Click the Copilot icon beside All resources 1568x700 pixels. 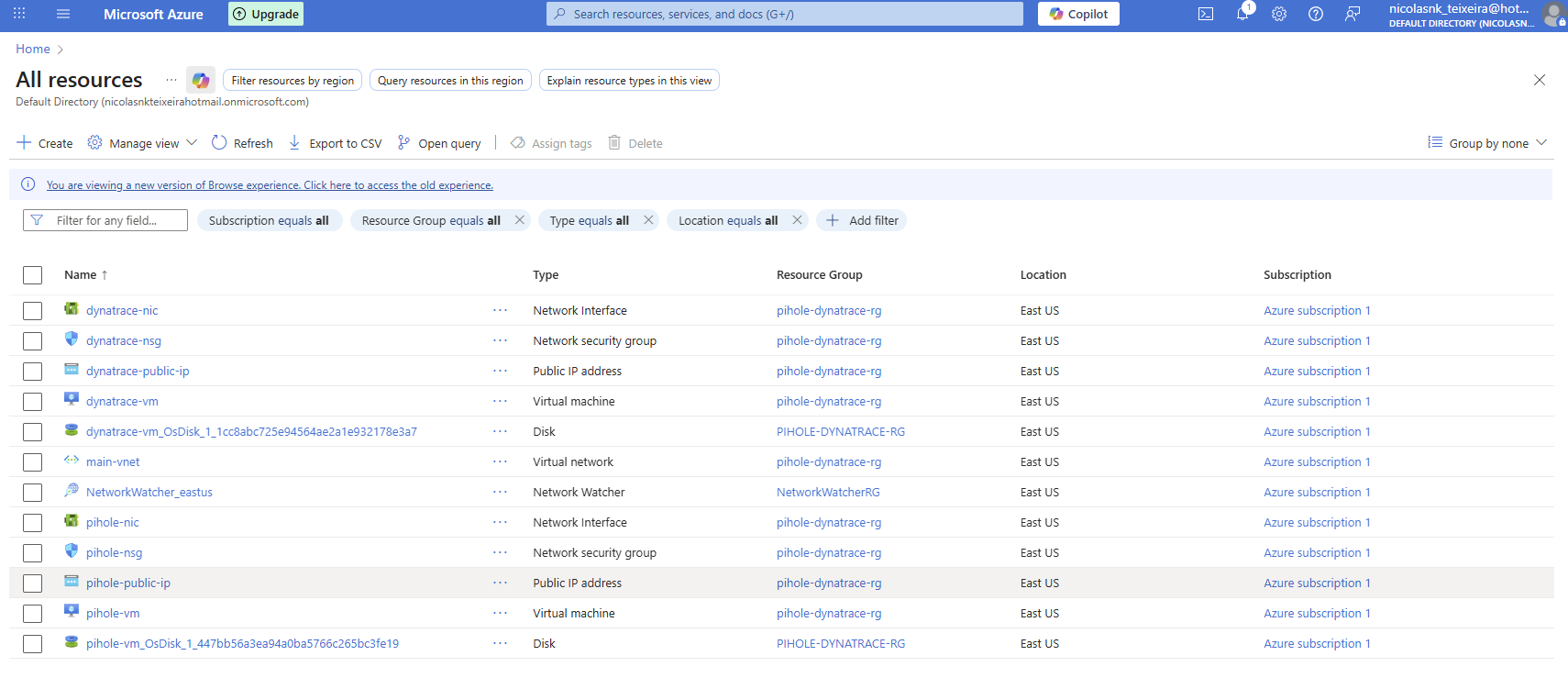(201, 81)
